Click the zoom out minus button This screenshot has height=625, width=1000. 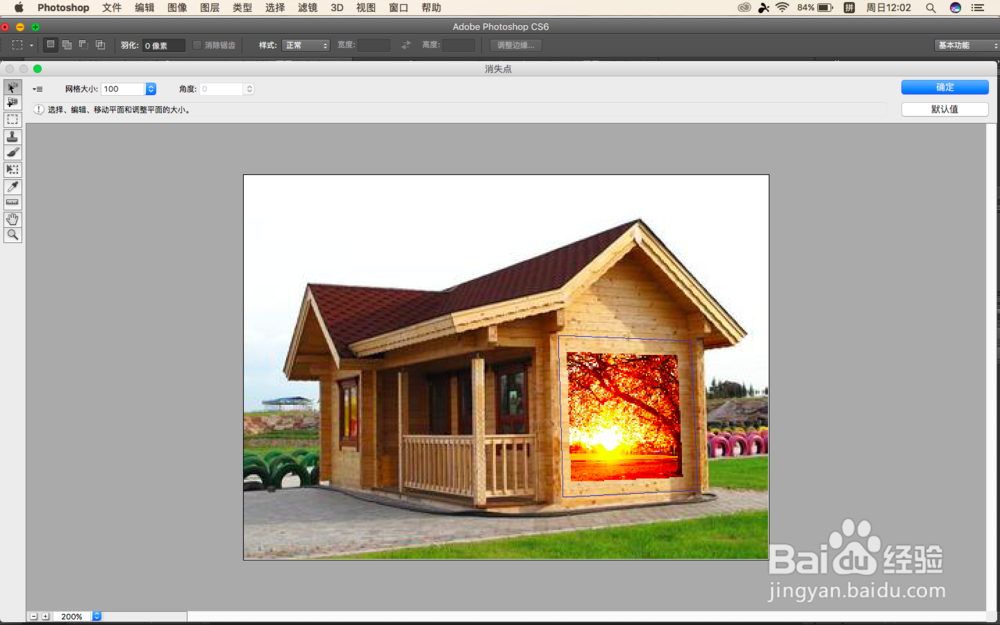(x=34, y=616)
